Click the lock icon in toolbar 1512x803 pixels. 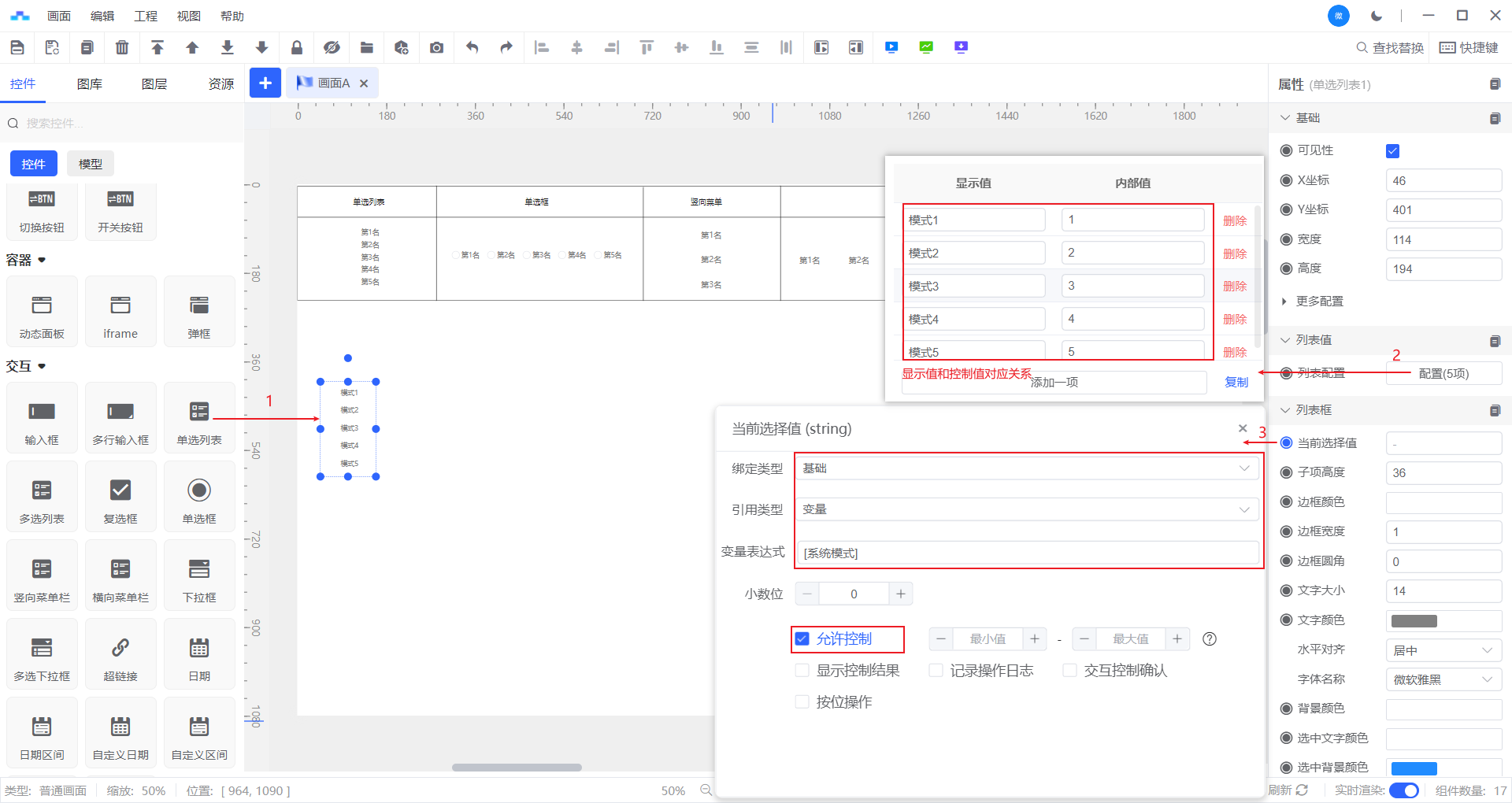297,48
